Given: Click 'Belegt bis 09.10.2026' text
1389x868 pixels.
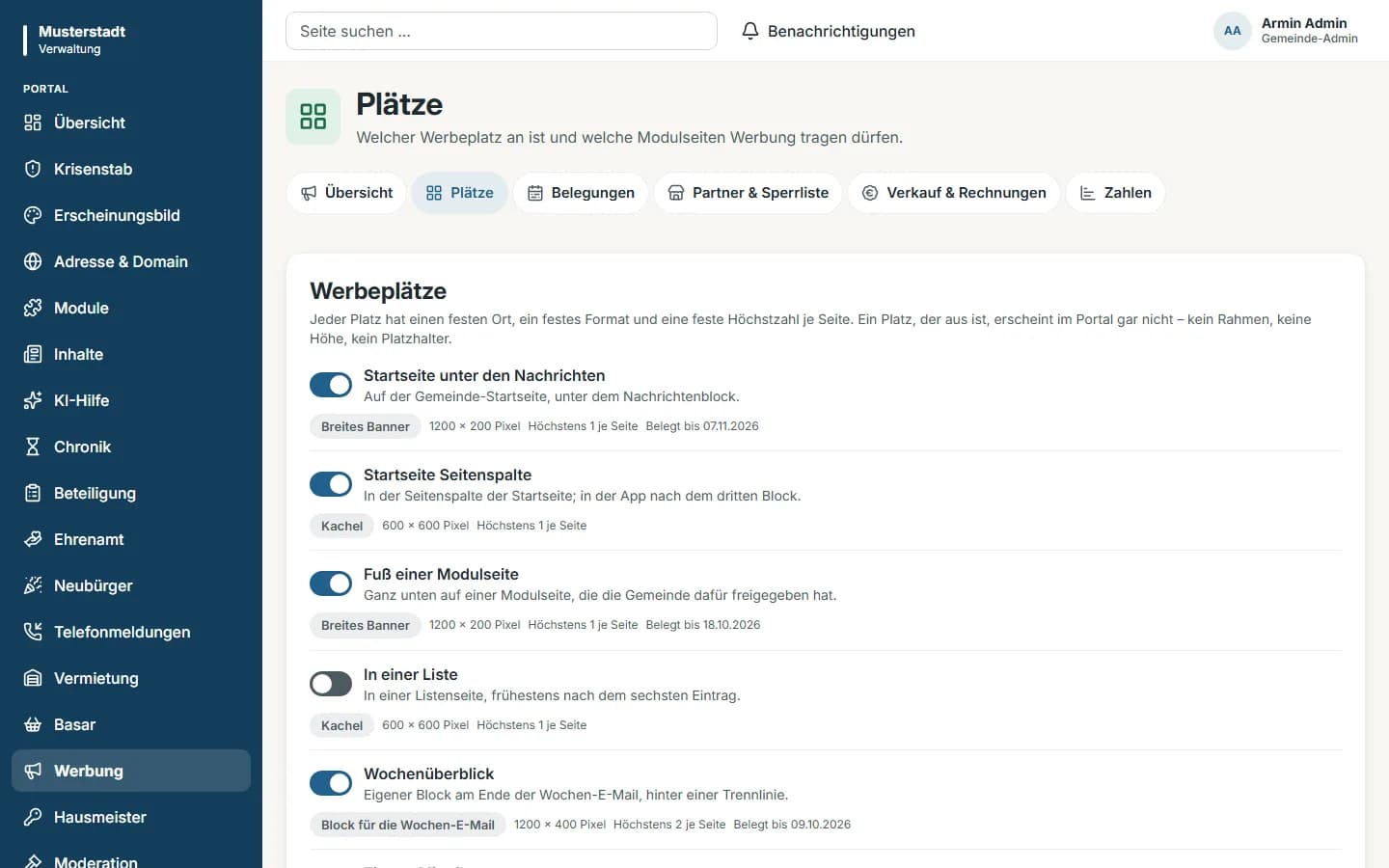Looking at the screenshot, I should point(792,825).
